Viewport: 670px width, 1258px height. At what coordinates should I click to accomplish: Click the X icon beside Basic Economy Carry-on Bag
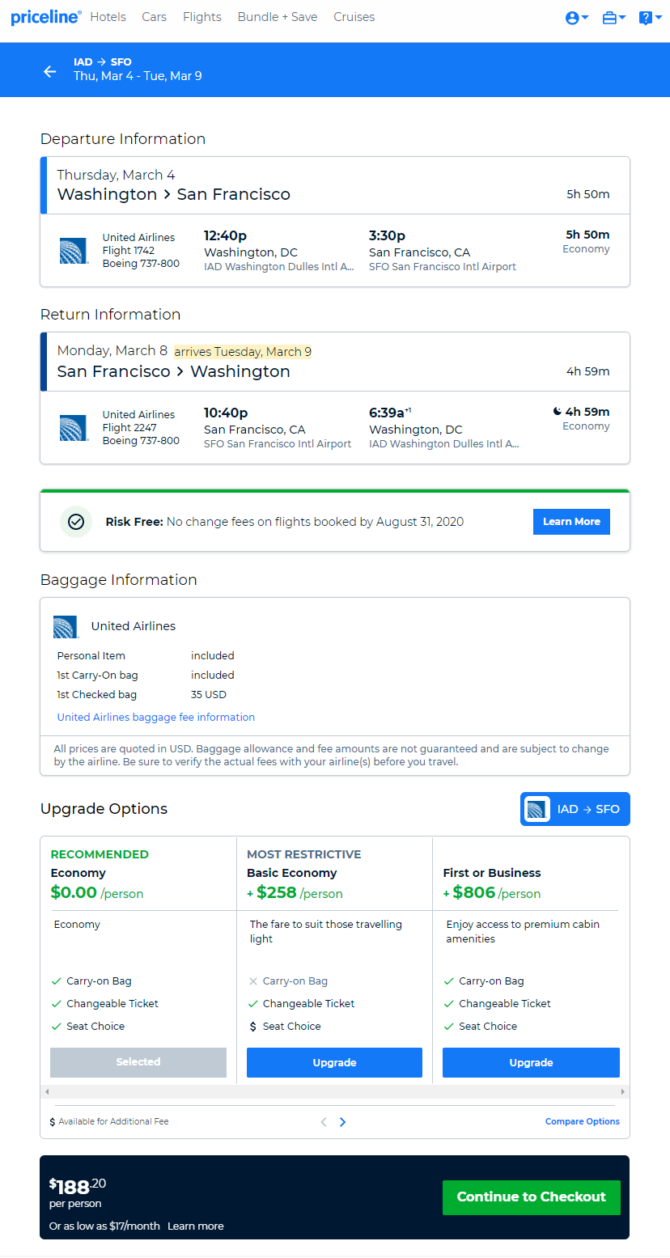tap(253, 981)
